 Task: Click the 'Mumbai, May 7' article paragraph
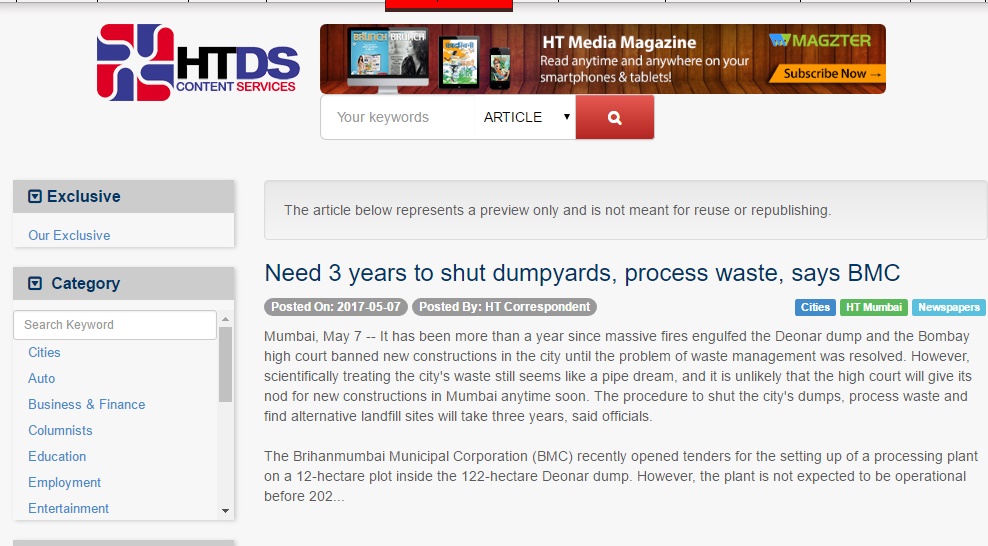point(618,376)
